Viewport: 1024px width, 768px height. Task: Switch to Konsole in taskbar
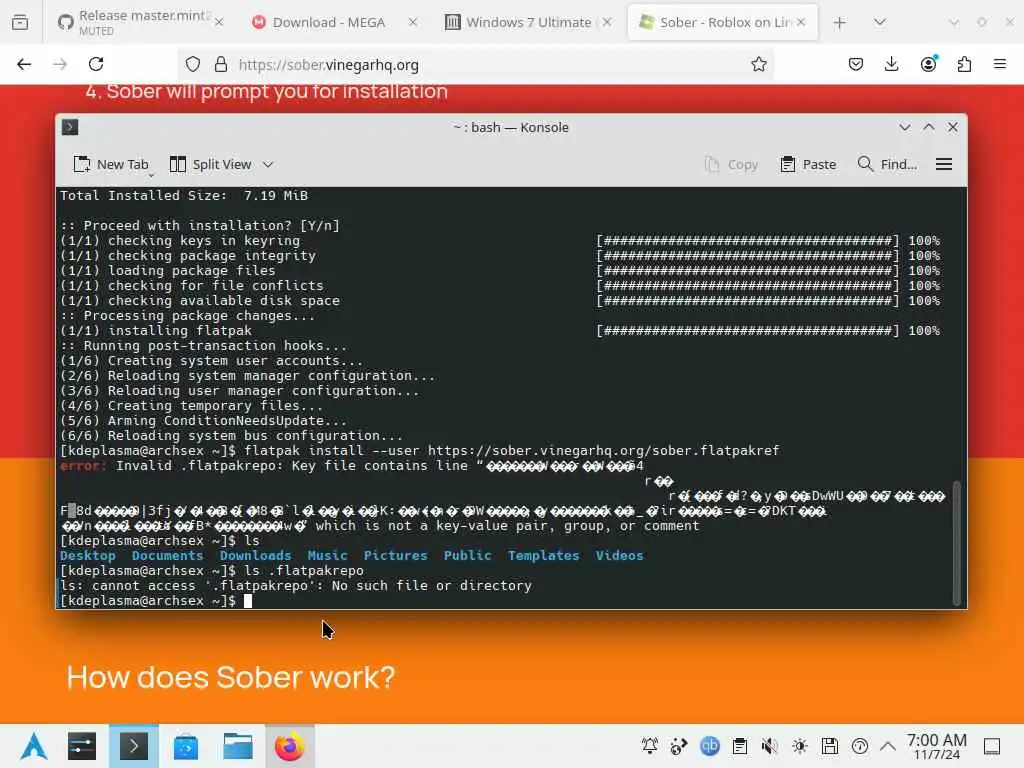(x=134, y=746)
